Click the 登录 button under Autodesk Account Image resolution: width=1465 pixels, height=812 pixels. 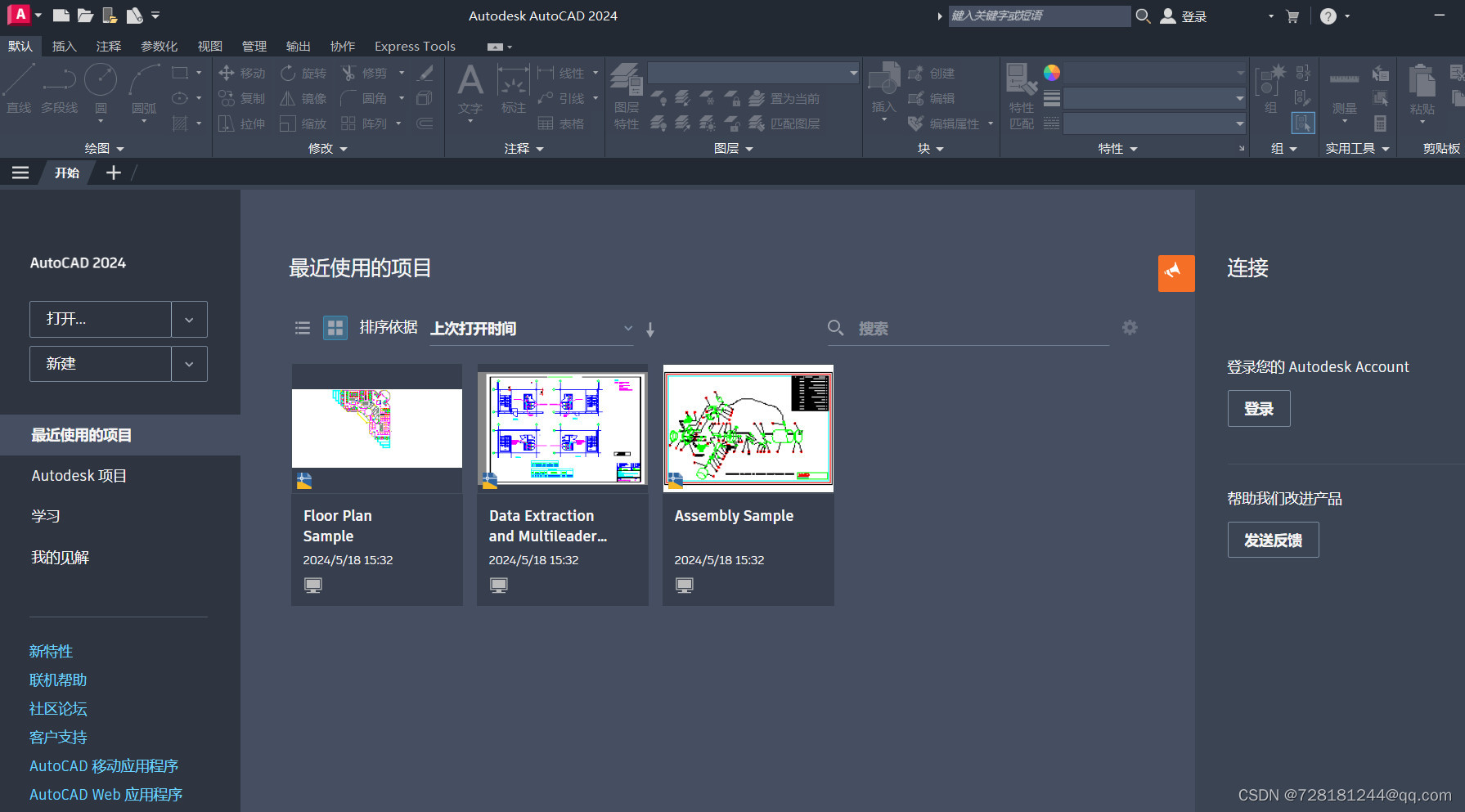[1259, 409]
